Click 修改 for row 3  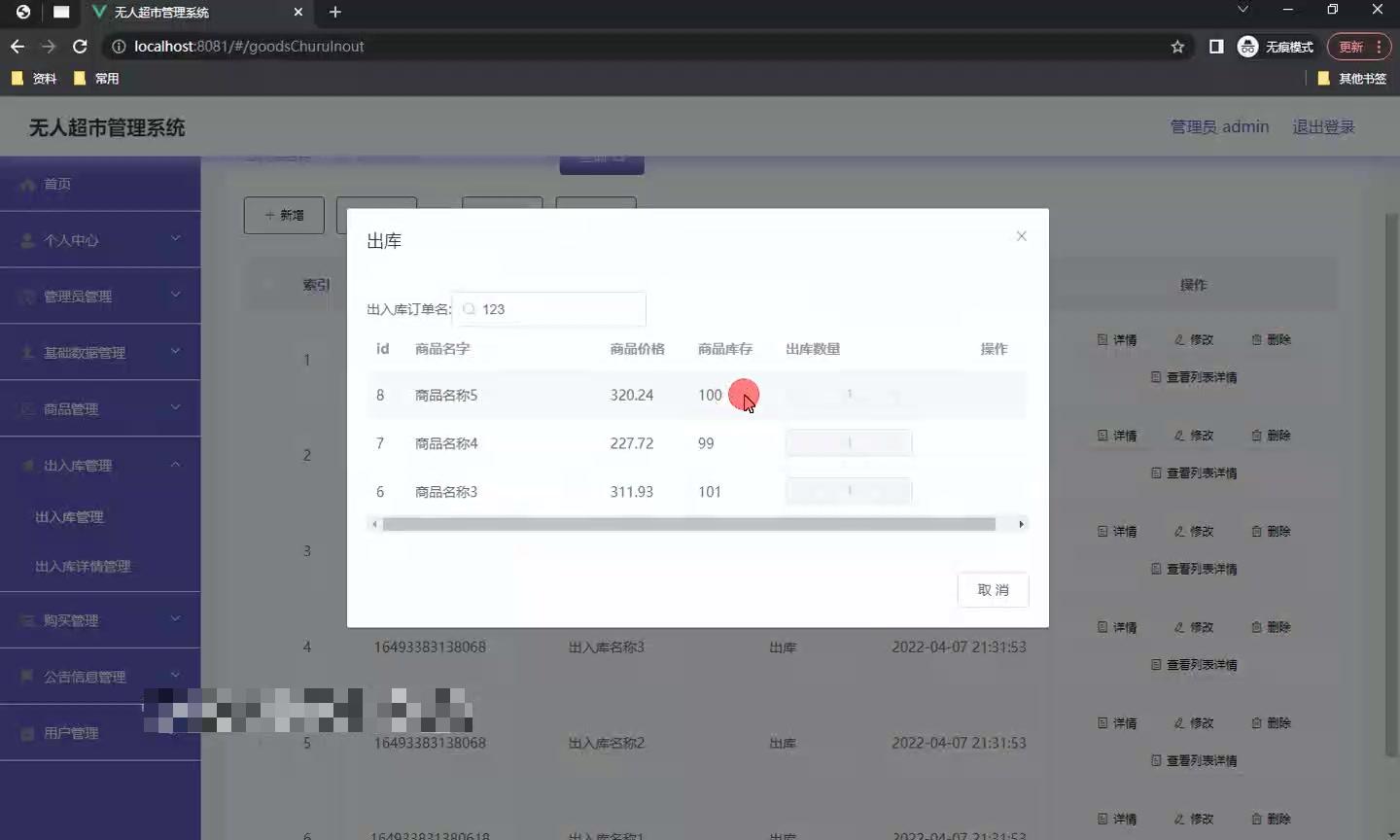[x=1194, y=532]
